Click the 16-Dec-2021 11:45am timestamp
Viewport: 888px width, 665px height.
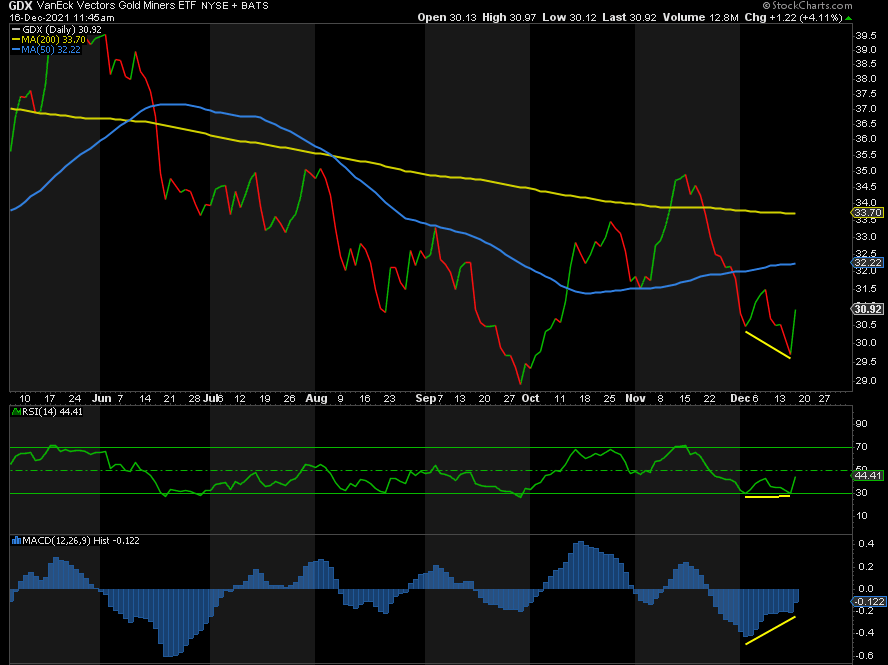(61, 18)
